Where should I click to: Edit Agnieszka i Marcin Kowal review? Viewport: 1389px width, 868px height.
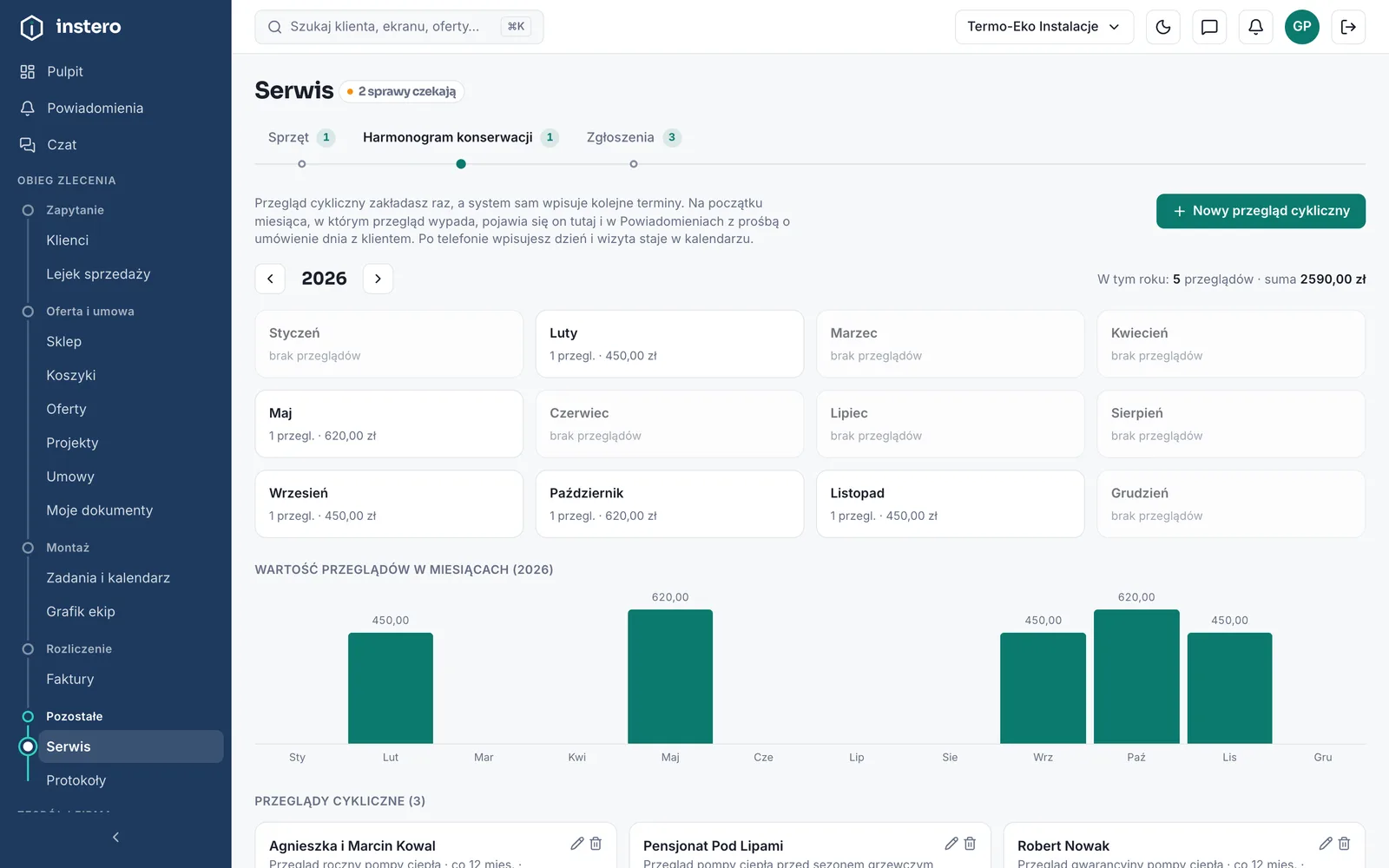[577, 844]
